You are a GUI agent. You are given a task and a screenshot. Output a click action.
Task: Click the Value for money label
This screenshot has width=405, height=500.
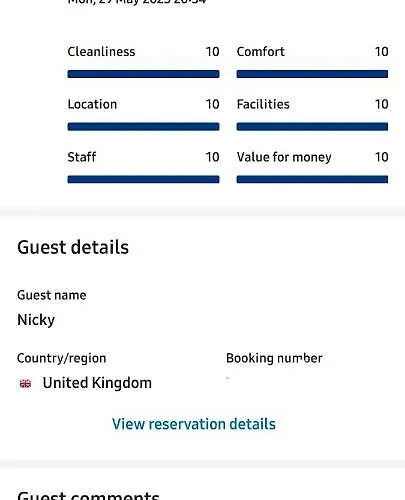tap(284, 157)
